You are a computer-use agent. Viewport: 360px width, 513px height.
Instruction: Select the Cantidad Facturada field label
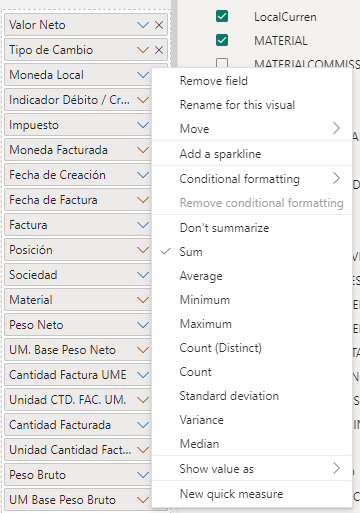[x=60, y=425]
